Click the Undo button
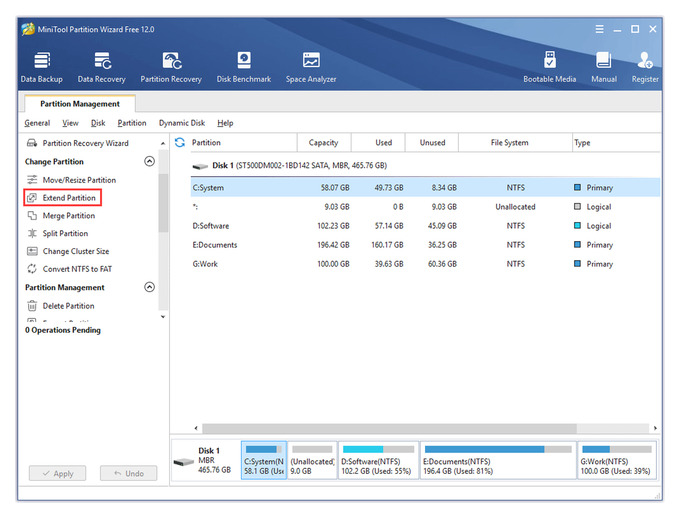The image size is (680, 518). point(128,473)
